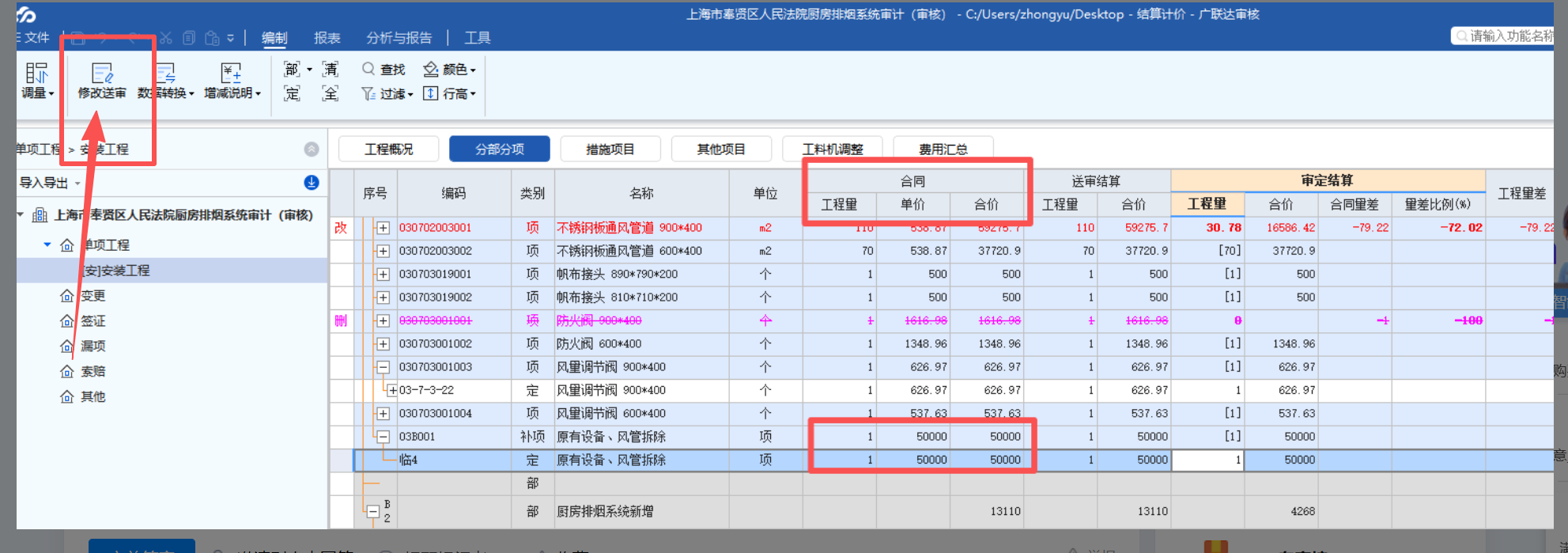The width and height of the screenshot is (1568, 553).
Task: Click the blue download arrow icon beside 导入导出
Action: pyautogui.click(x=312, y=183)
